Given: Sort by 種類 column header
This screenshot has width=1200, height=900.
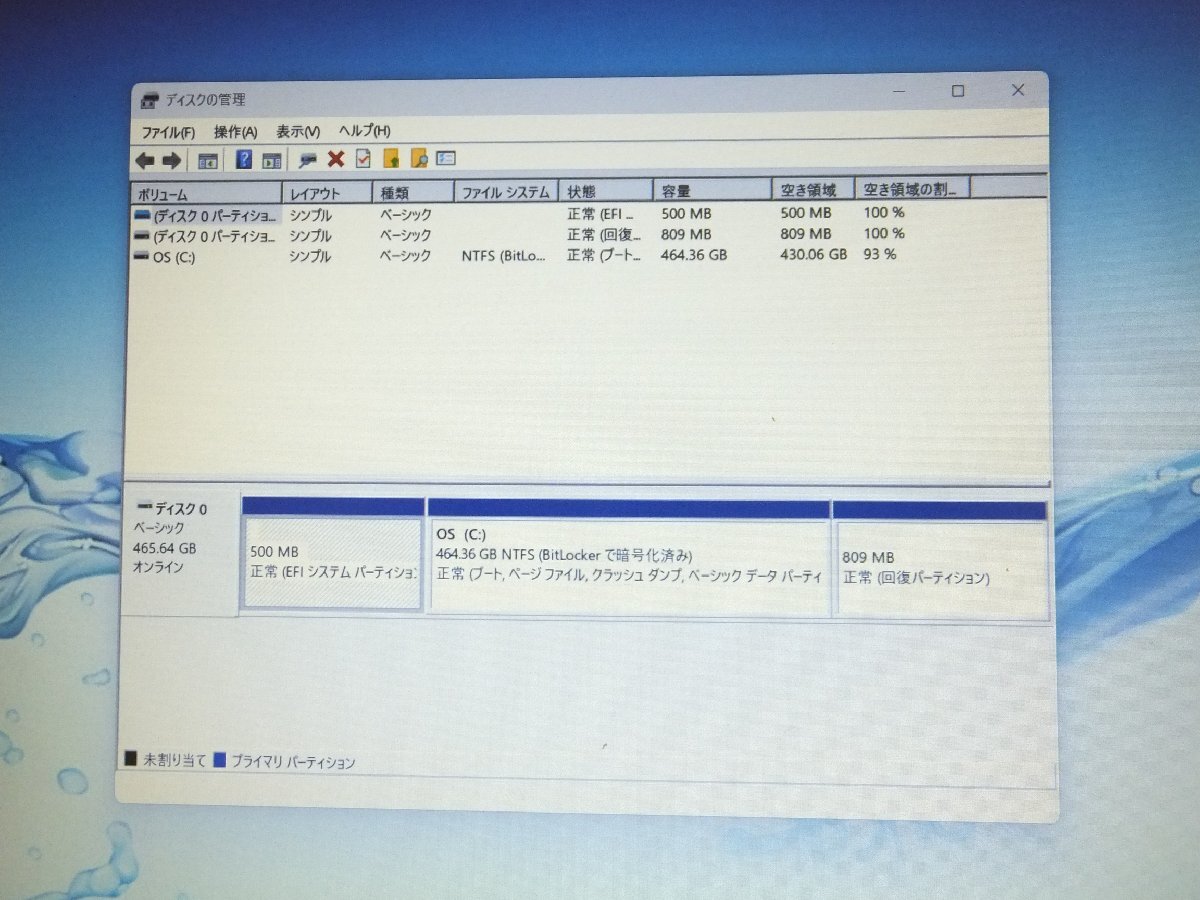Looking at the screenshot, I should (413, 192).
